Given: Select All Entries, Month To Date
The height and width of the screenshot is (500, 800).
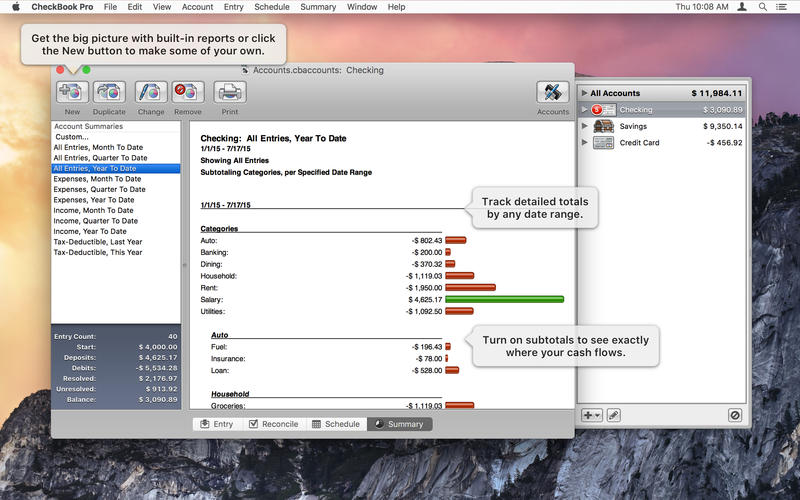Looking at the screenshot, I should click(x=116, y=147).
